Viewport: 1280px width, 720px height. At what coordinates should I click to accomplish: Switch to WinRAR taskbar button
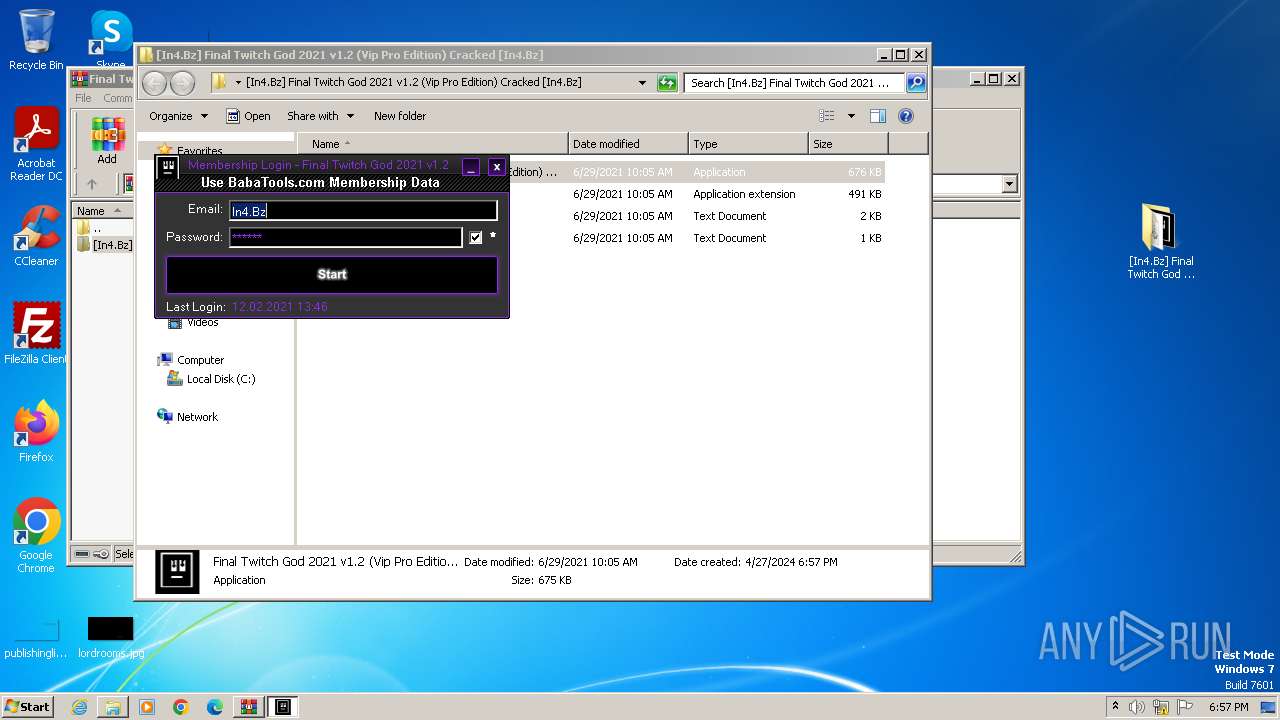tap(249, 707)
